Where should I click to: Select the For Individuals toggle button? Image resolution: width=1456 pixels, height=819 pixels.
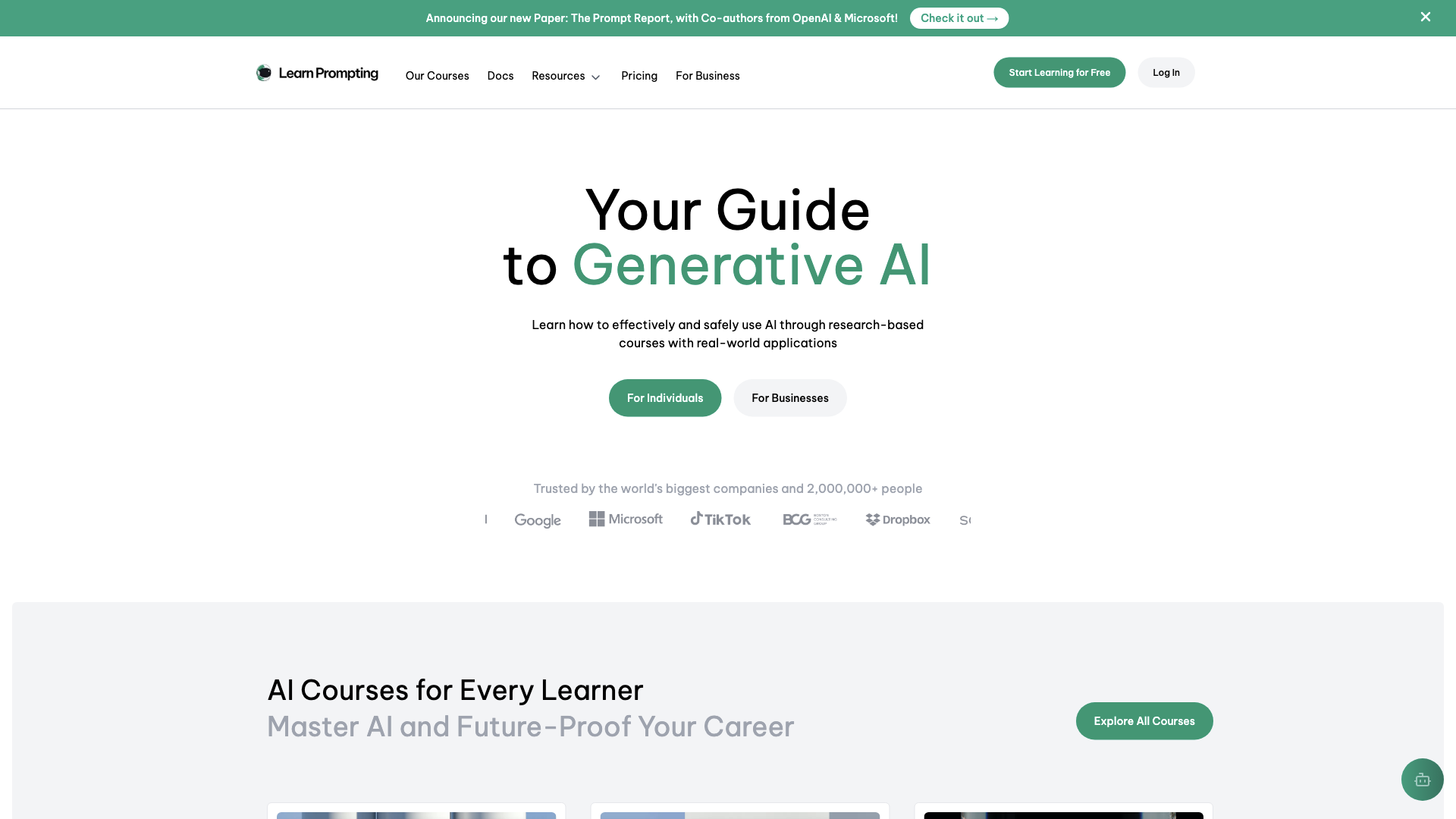(665, 397)
